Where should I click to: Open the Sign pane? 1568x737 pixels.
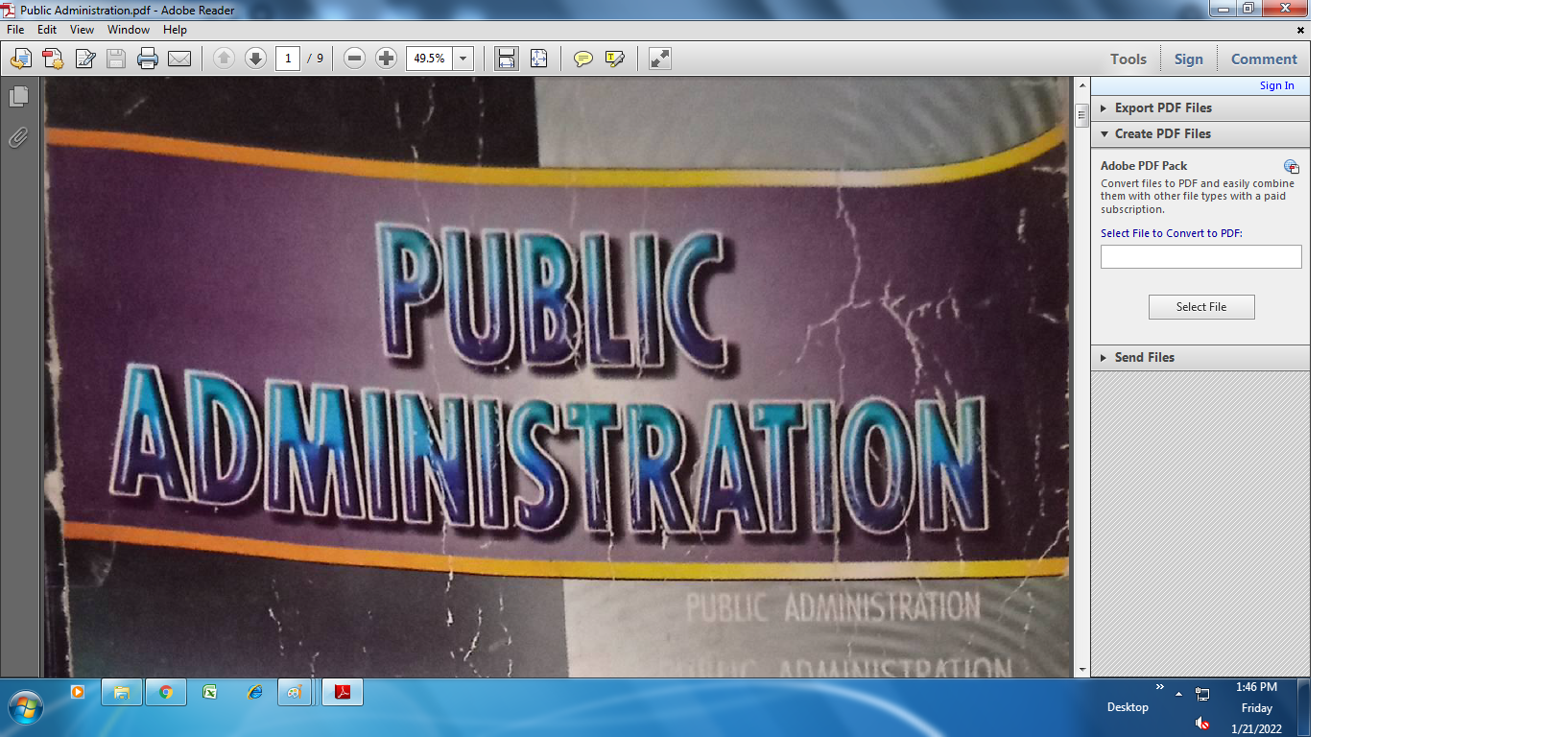click(1188, 59)
